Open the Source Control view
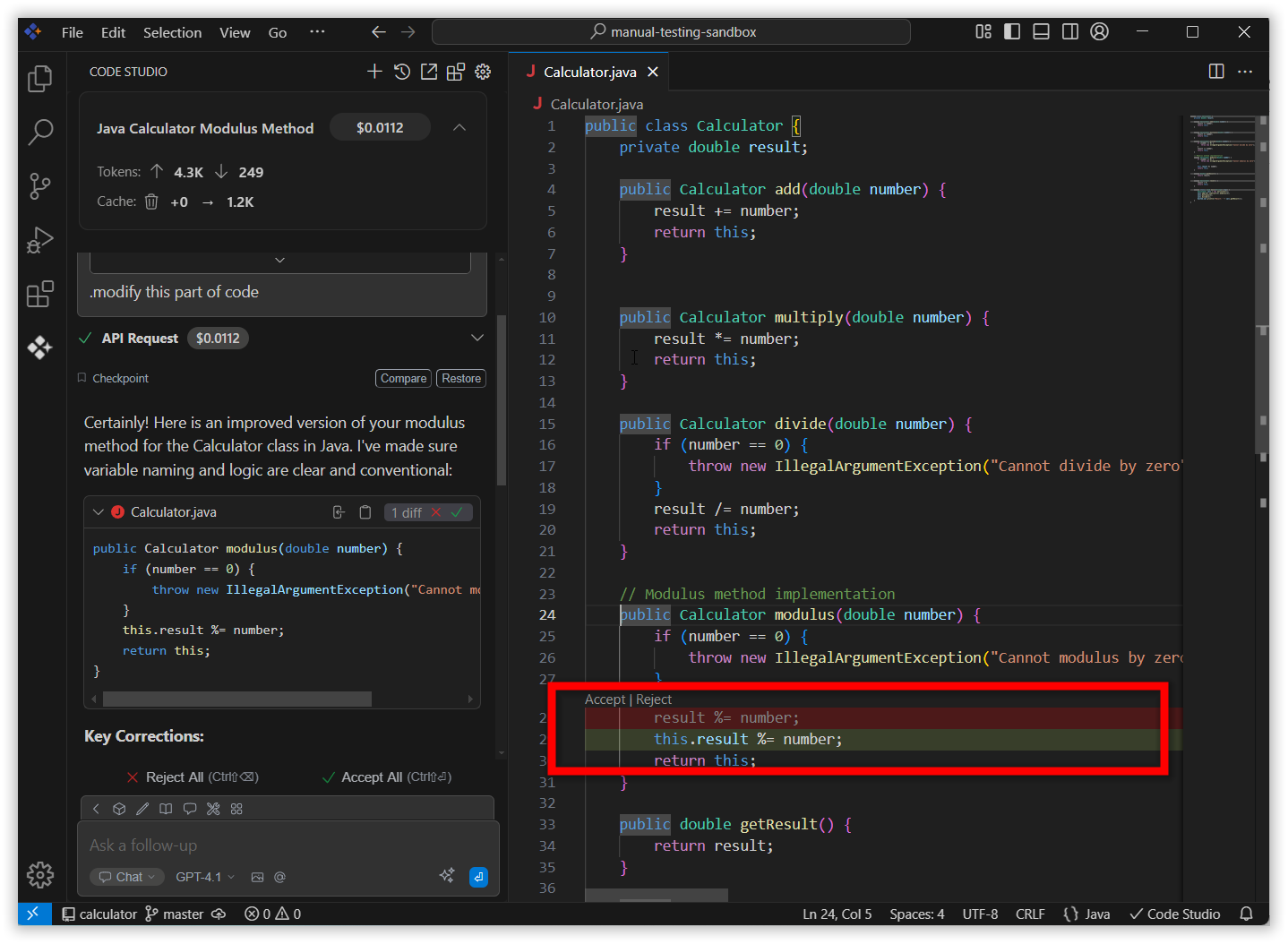This screenshot has height=944, width=1288. point(40,186)
